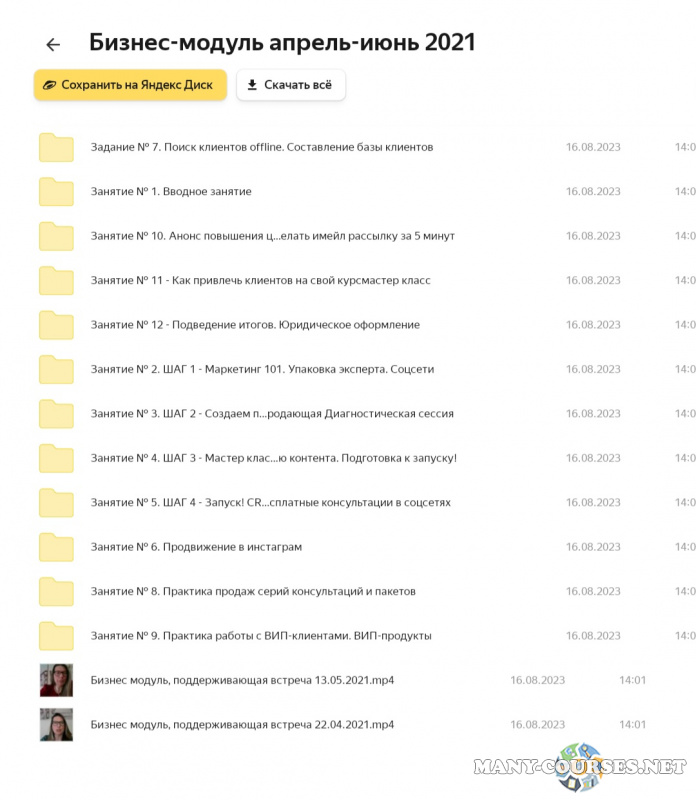Open Занятие № 12 folder icon

tap(56, 325)
